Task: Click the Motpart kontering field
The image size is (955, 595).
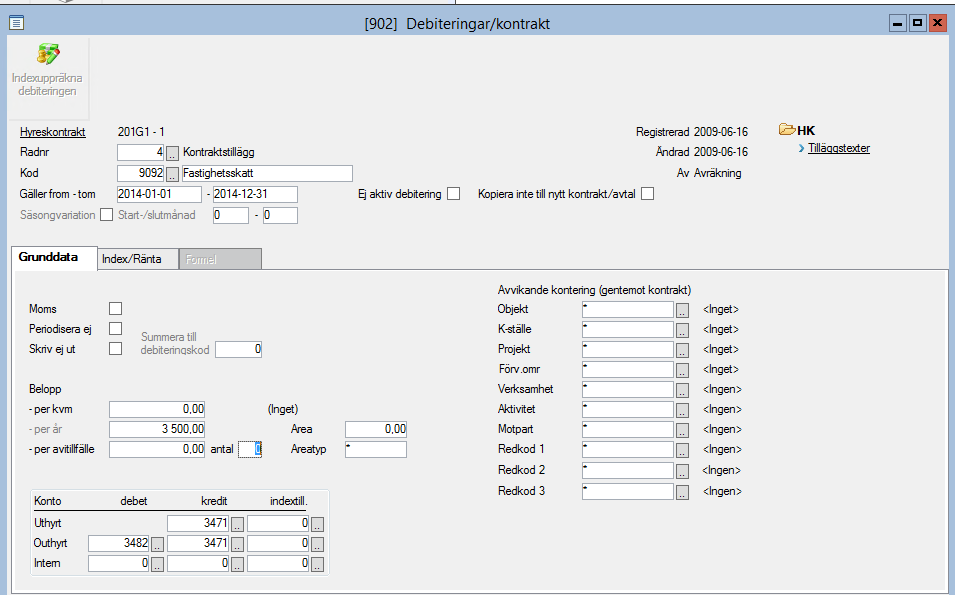Action: point(628,430)
